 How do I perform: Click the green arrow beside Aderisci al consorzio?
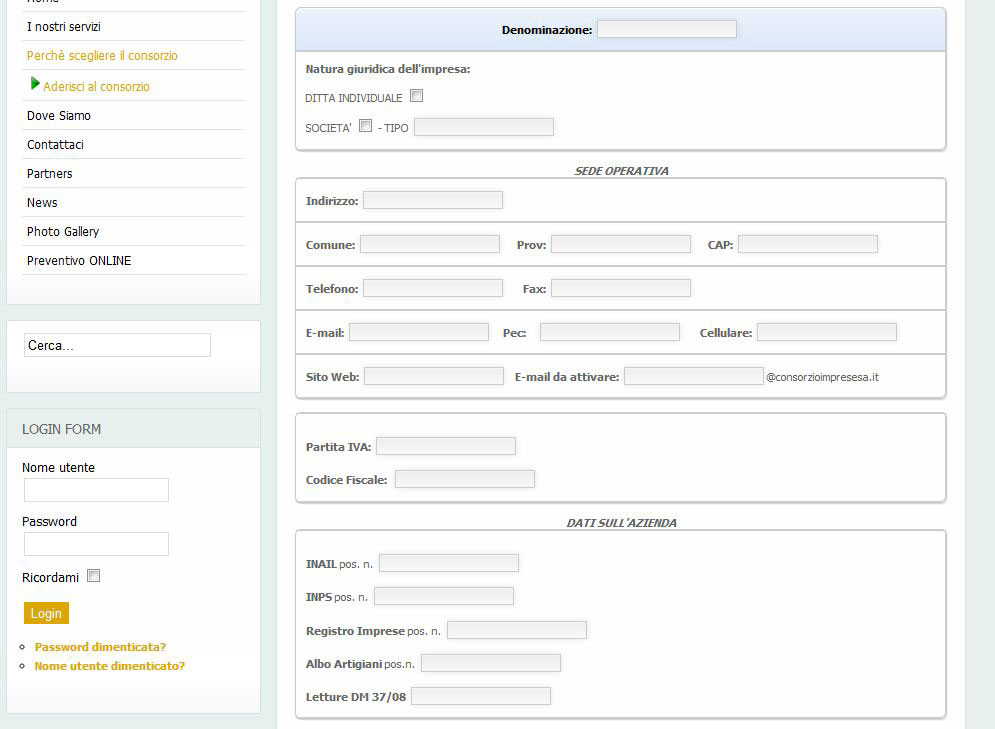pos(36,84)
